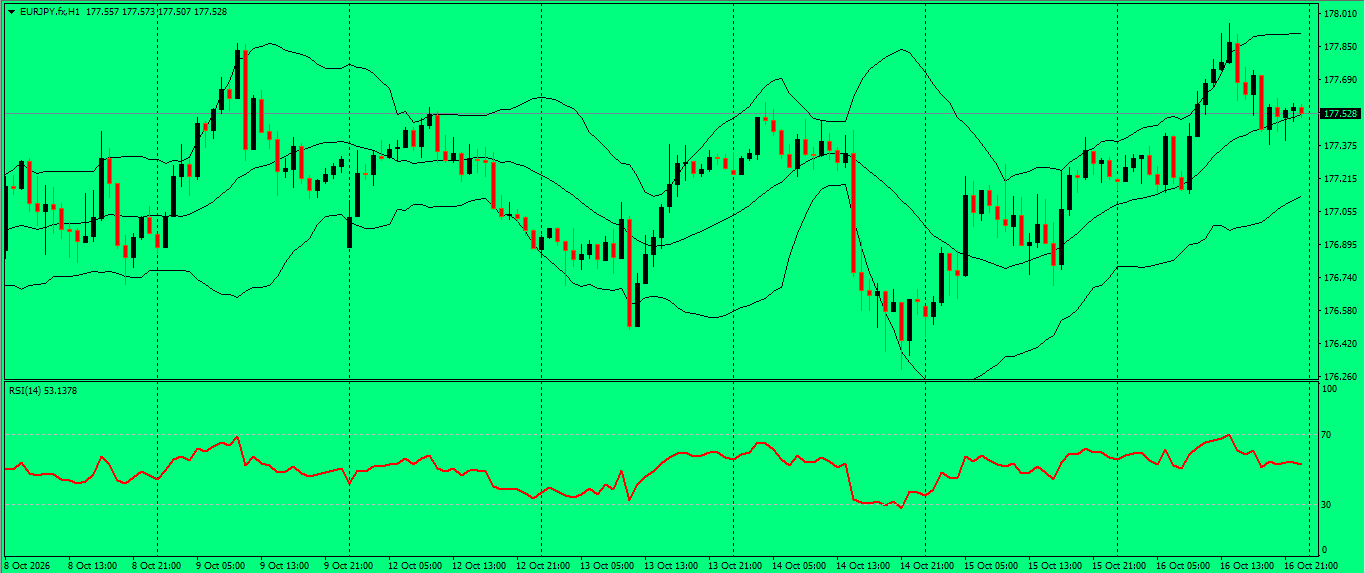
Task: Click the EURJPY.fx,H1 symbol label
Action: click(x=50, y=12)
